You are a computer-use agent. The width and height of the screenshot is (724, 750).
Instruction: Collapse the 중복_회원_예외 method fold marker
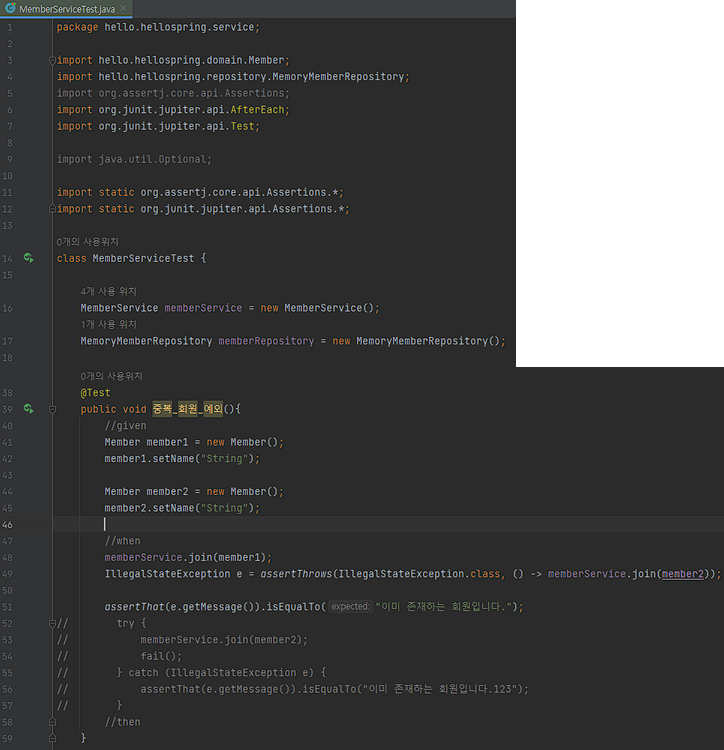point(52,409)
